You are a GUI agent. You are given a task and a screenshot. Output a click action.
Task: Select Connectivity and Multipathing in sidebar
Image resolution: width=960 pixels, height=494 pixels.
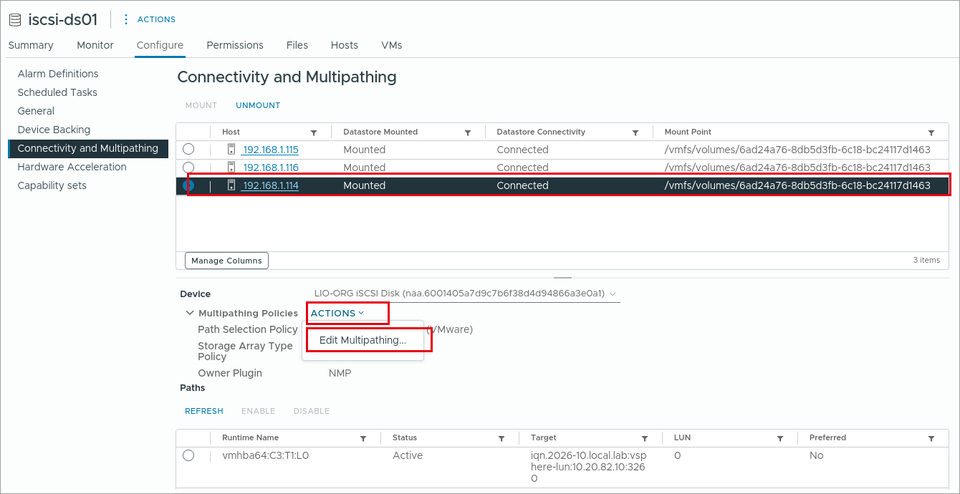(x=88, y=148)
